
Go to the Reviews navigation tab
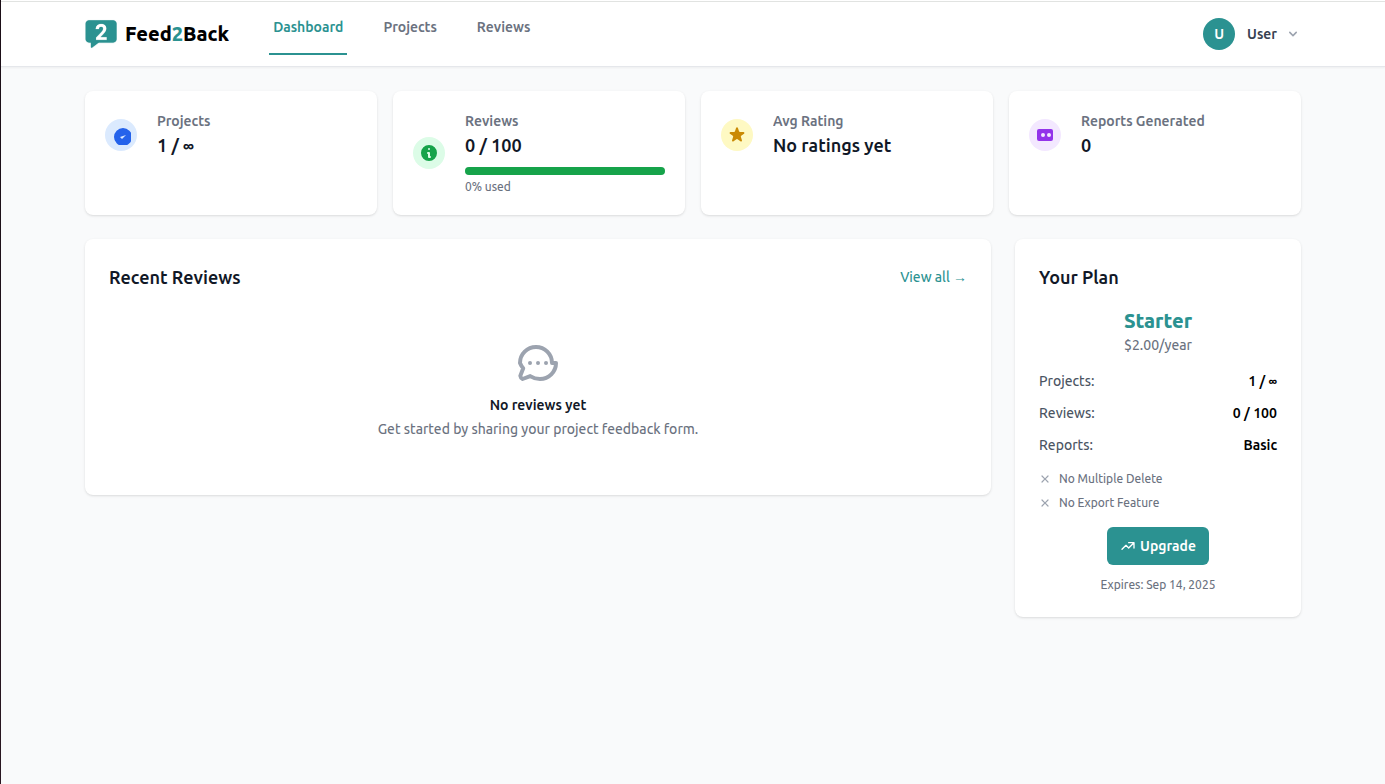pyautogui.click(x=504, y=28)
